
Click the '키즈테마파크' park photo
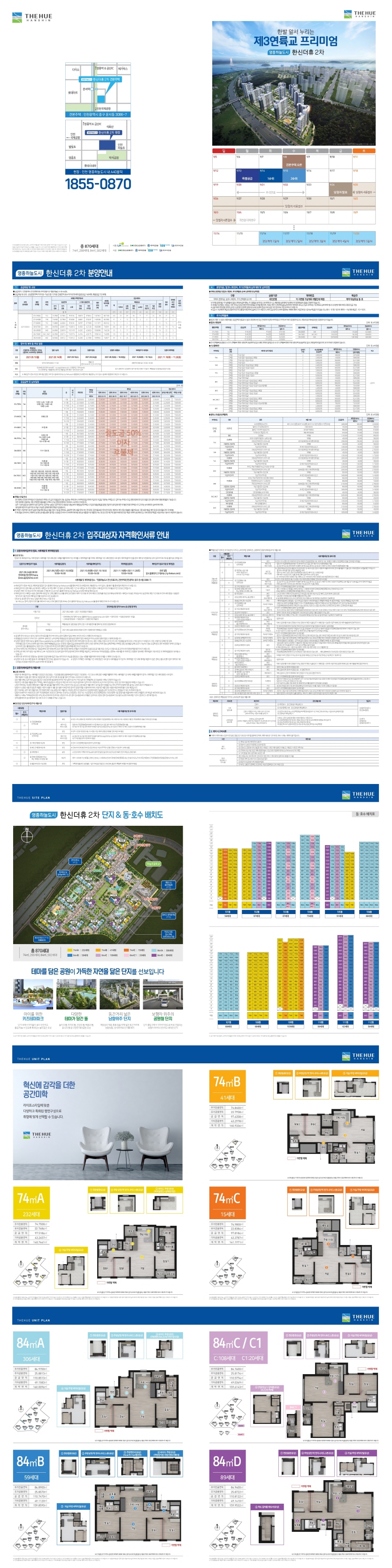tap(33, 994)
